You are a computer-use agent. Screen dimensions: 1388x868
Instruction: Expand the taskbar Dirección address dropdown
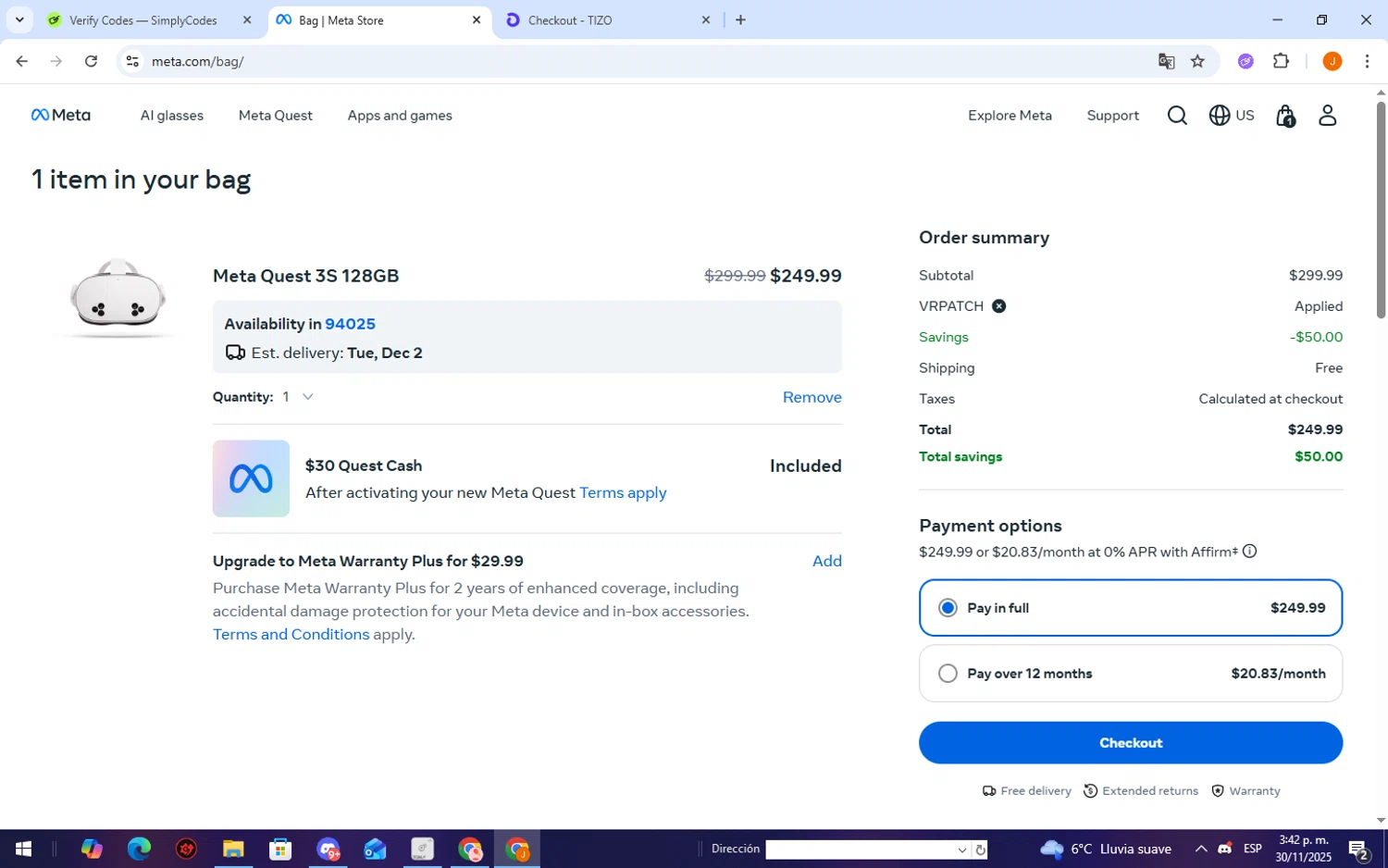pos(962,849)
